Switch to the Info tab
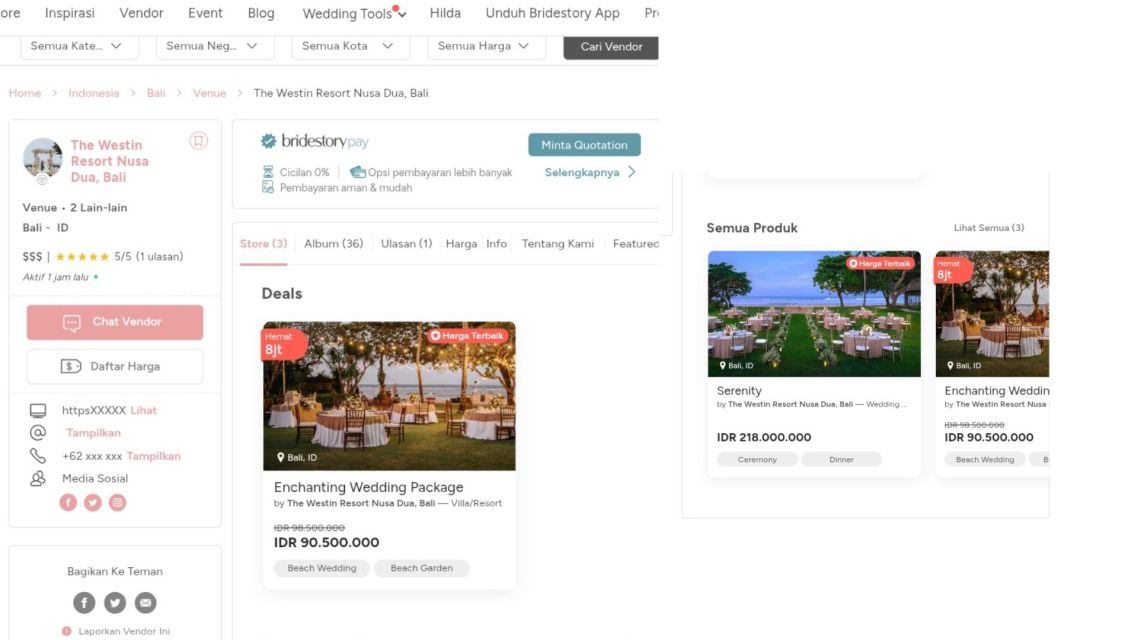This screenshot has height=640, width=1138. 496,244
